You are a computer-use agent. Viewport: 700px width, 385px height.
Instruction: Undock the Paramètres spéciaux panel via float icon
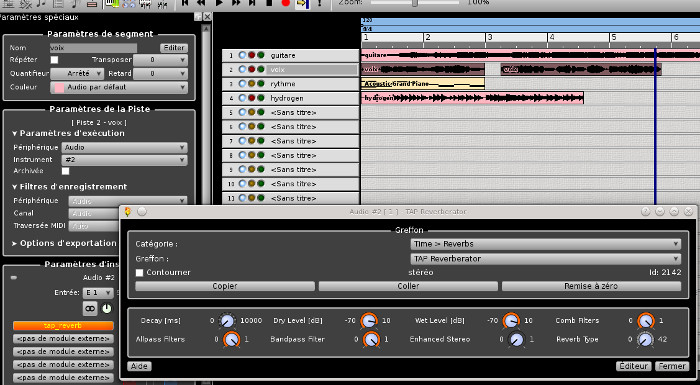click(198, 17)
